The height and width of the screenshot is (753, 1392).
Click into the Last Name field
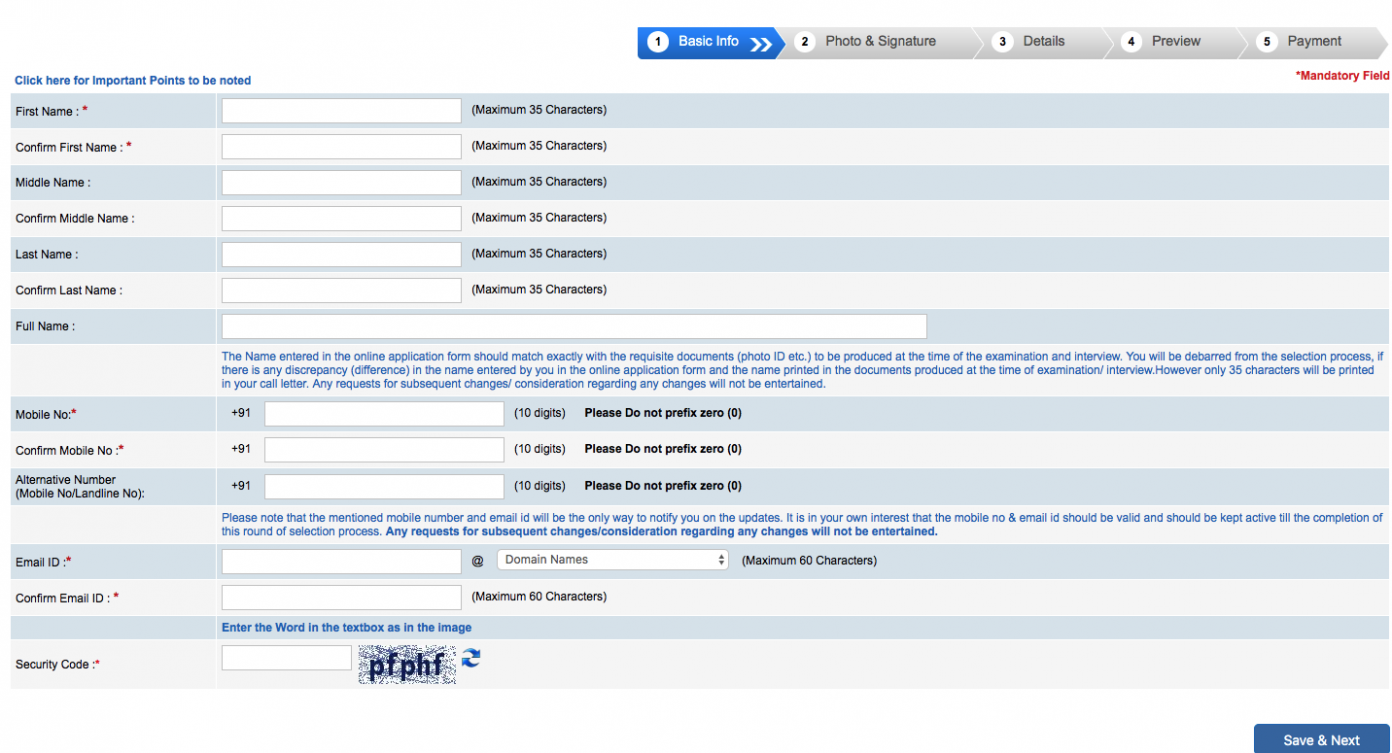(341, 255)
